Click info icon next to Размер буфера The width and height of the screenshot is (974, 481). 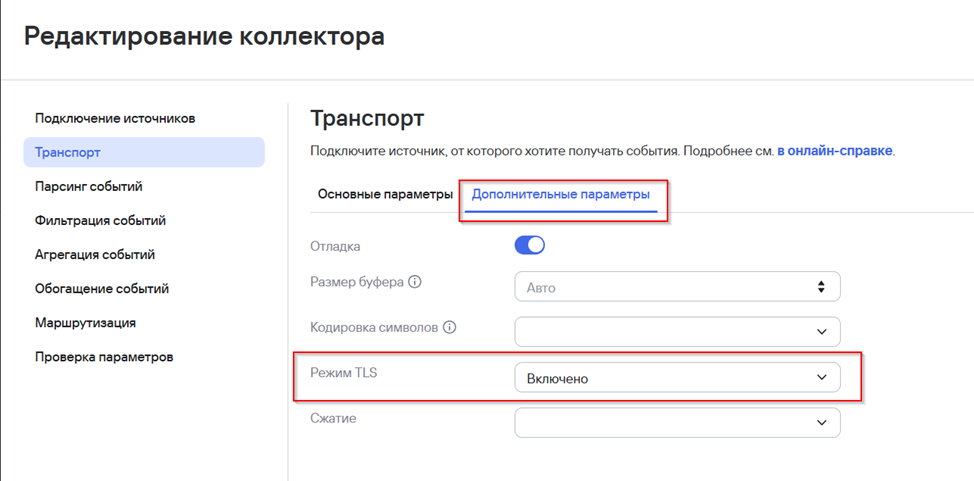(x=415, y=282)
